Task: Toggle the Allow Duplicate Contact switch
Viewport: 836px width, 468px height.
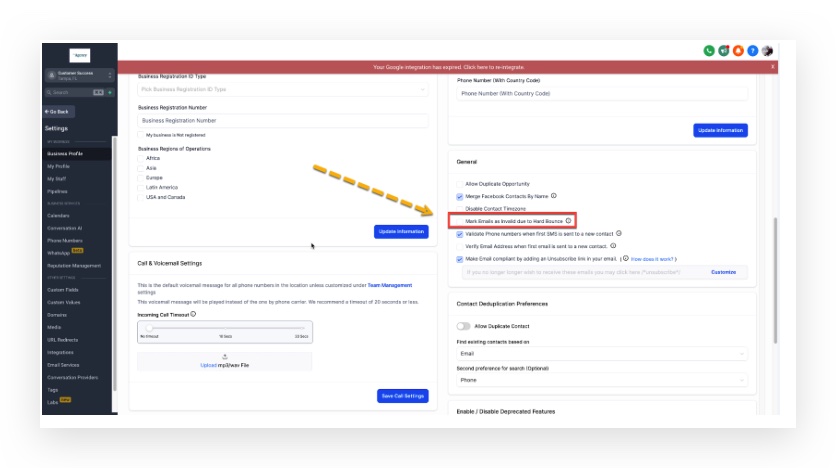Action: [464, 326]
